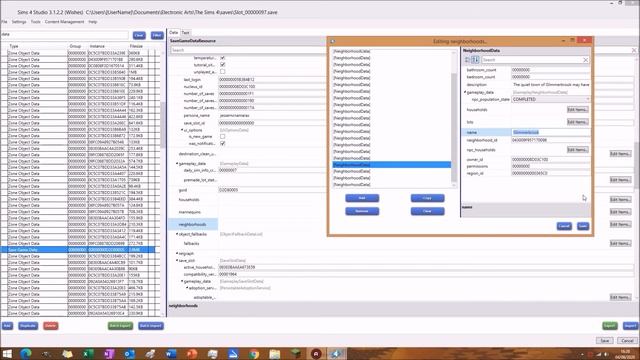Open the File menu
This screenshot has height=360, width=640.
[4, 22]
